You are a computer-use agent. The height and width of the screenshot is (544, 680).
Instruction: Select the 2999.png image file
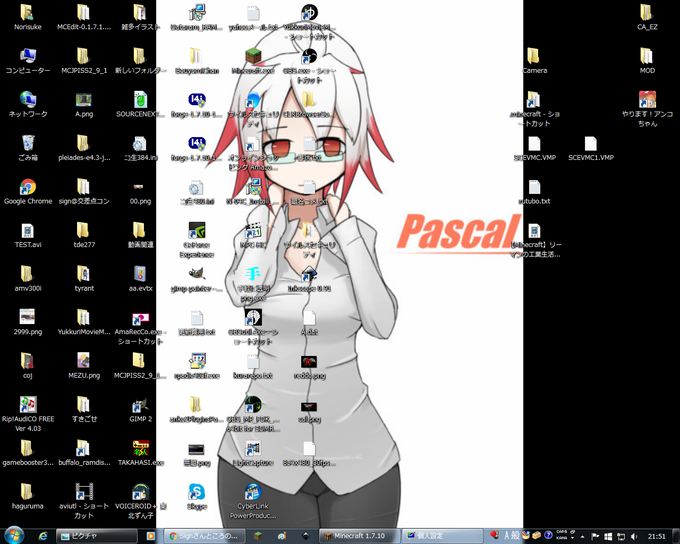coord(28,322)
